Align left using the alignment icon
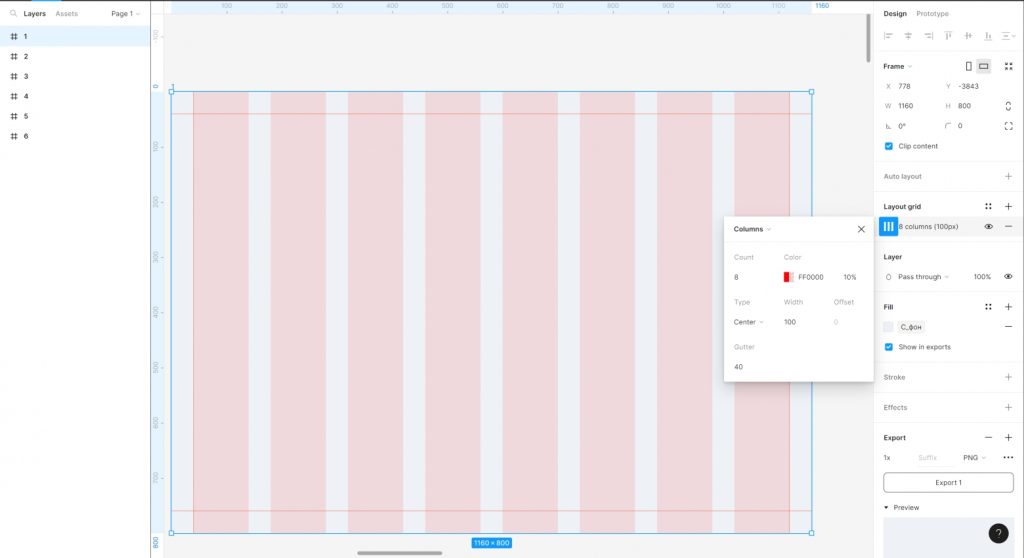The height and width of the screenshot is (558, 1024). coord(888,36)
